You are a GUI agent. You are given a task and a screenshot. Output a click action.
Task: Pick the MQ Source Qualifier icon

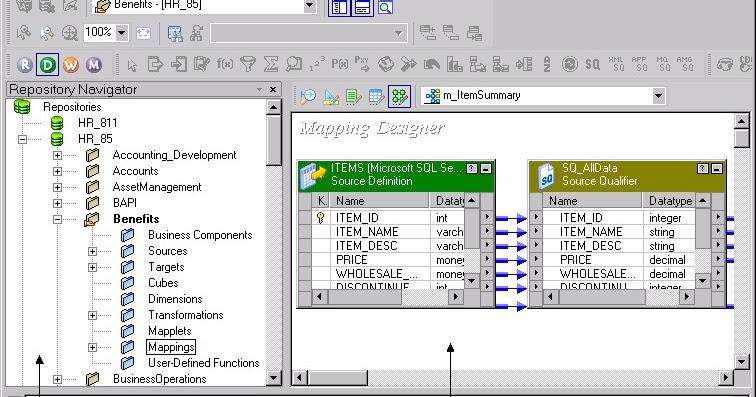click(x=662, y=64)
